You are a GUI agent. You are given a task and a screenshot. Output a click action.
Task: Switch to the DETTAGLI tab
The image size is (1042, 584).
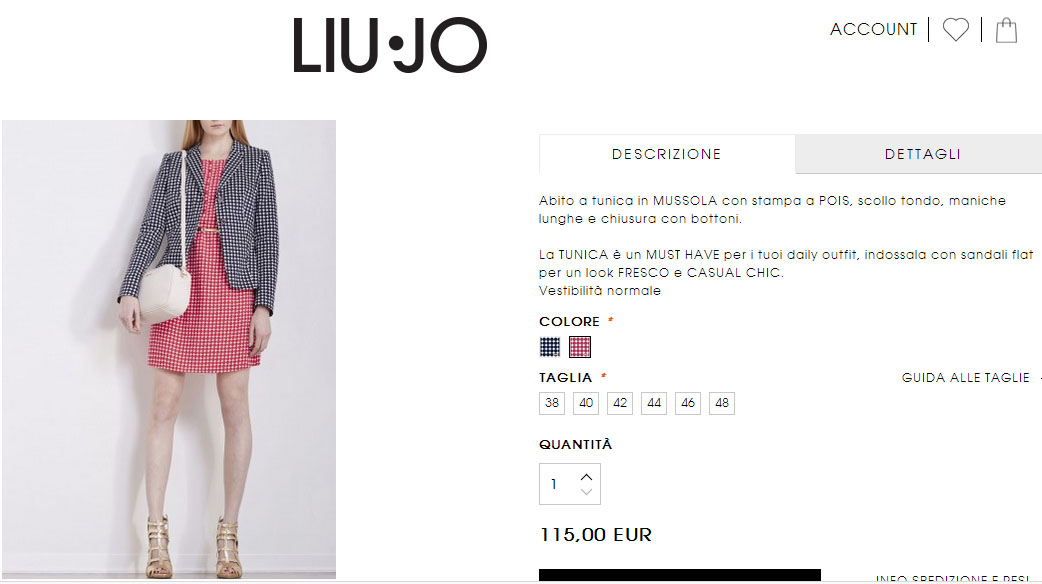[922, 154]
